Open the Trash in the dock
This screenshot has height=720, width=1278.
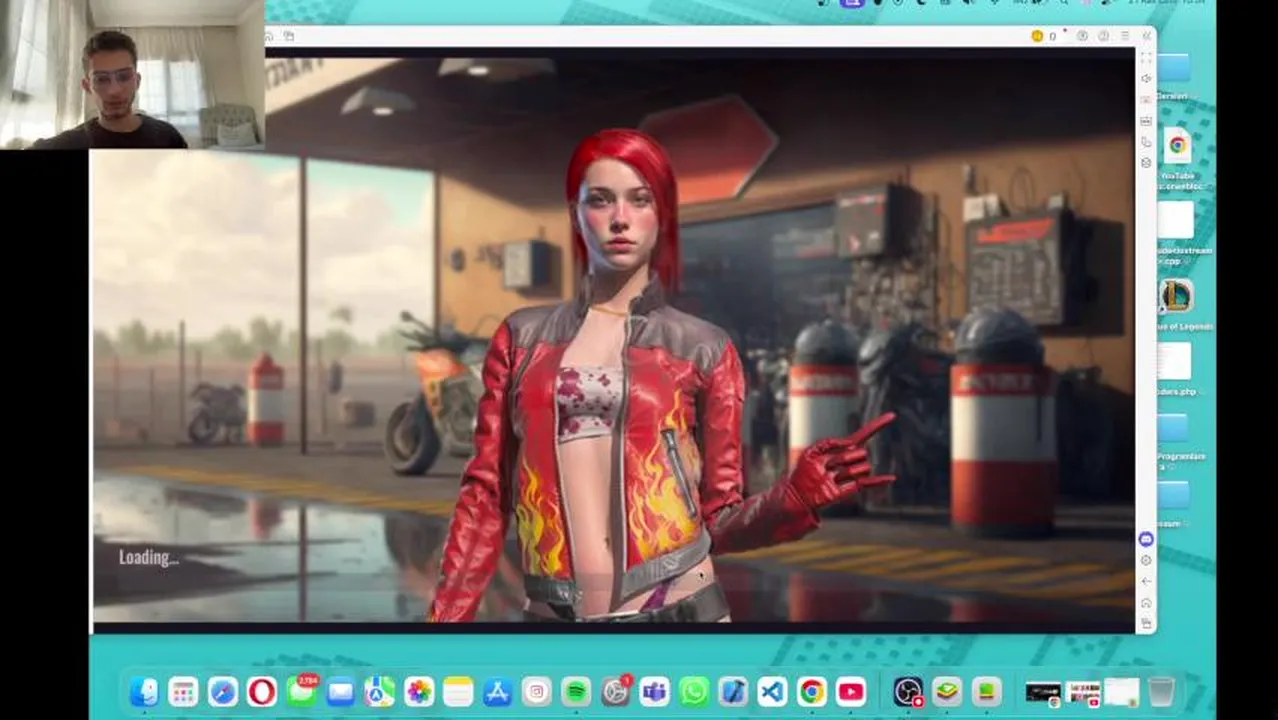[x=1161, y=691]
